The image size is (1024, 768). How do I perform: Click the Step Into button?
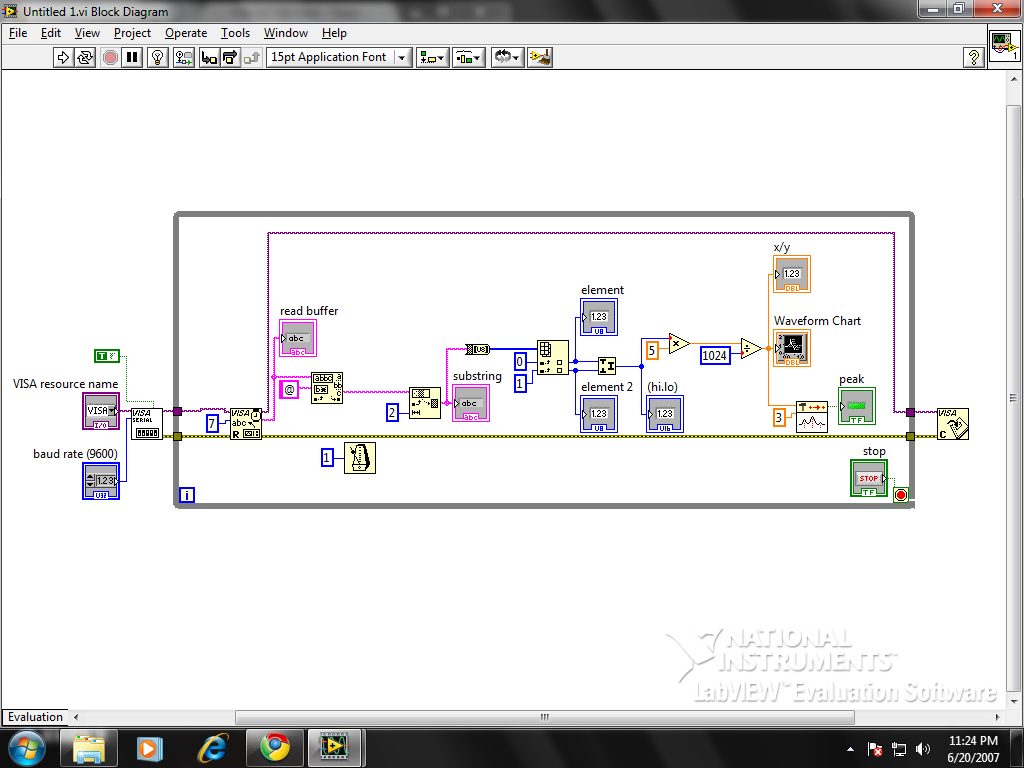pos(208,57)
